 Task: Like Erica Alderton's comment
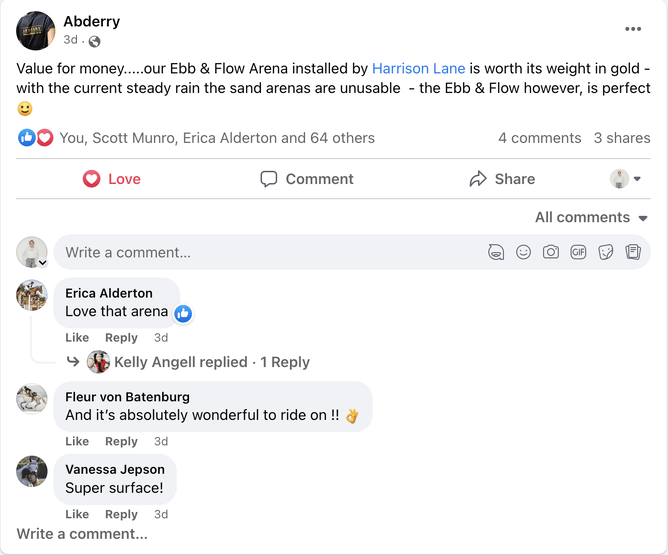[77, 338]
